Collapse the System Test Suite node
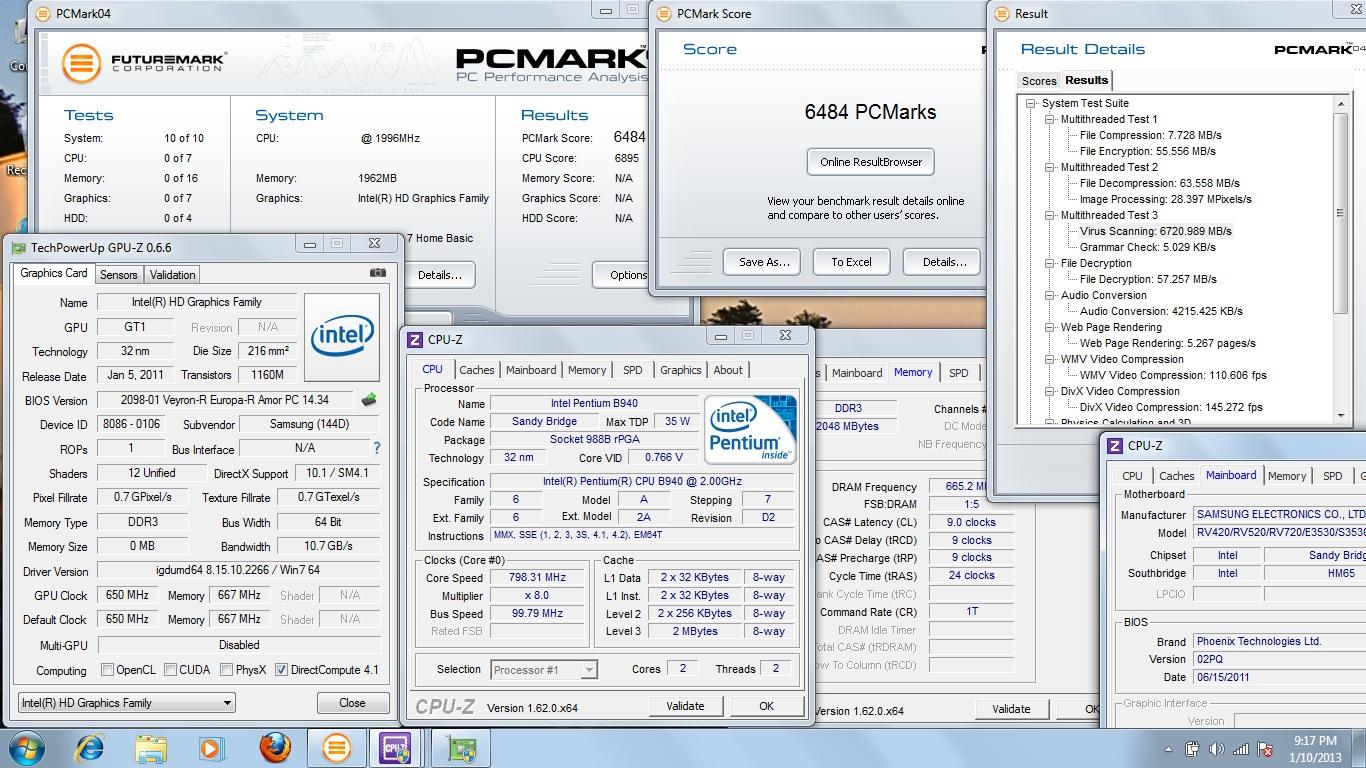The width and height of the screenshot is (1366, 768). click(1031, 103)
